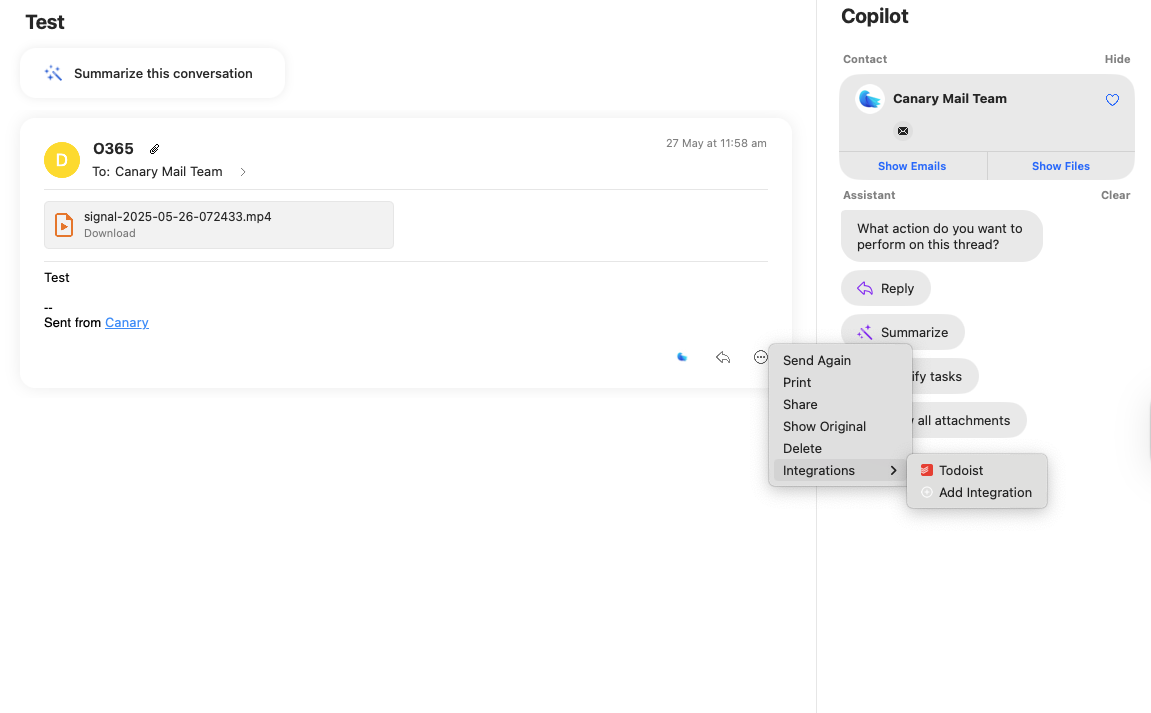This screenshot has height=713, width=1151.
Task: Open the Canary link in the signature
Action: click(127, 323)
